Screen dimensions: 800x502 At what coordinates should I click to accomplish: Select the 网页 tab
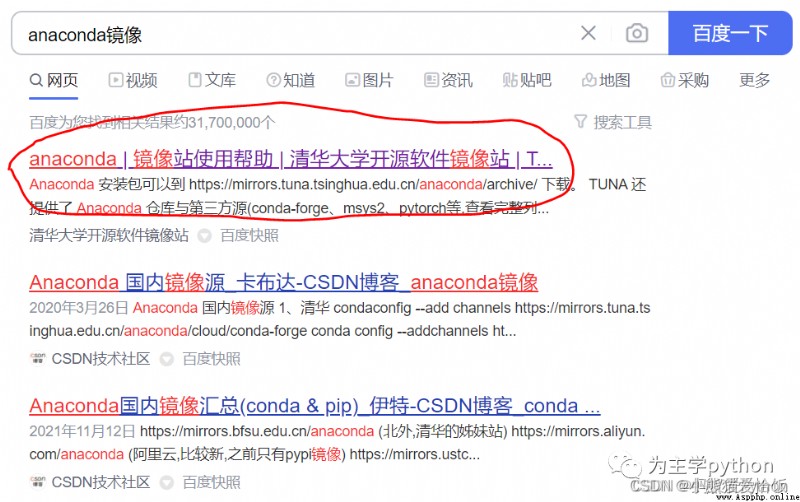pyautogui.click(x=54, y=80)
